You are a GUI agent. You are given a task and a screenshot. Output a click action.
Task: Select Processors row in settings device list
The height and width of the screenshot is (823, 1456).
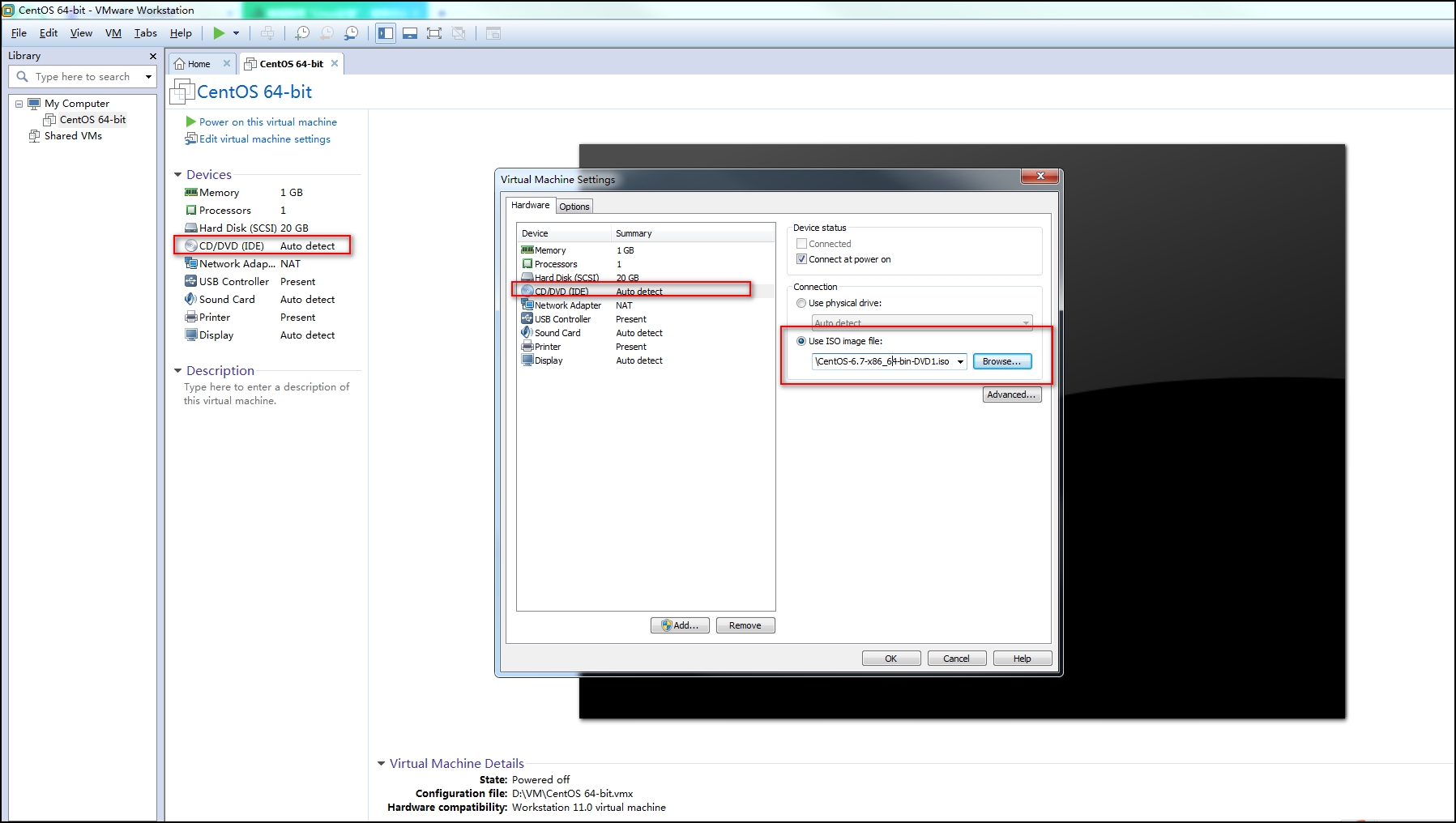646,265
